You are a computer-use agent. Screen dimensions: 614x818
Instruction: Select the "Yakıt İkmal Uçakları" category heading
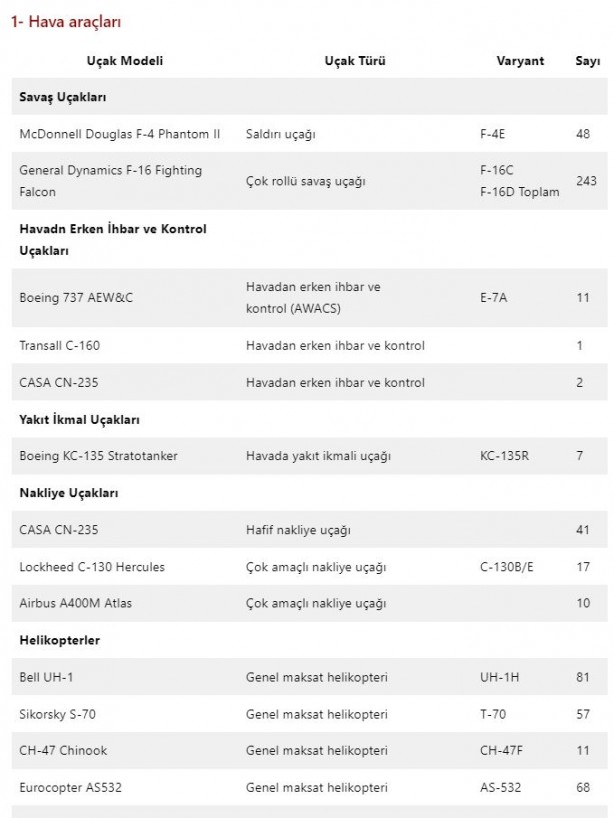point(79,419)
